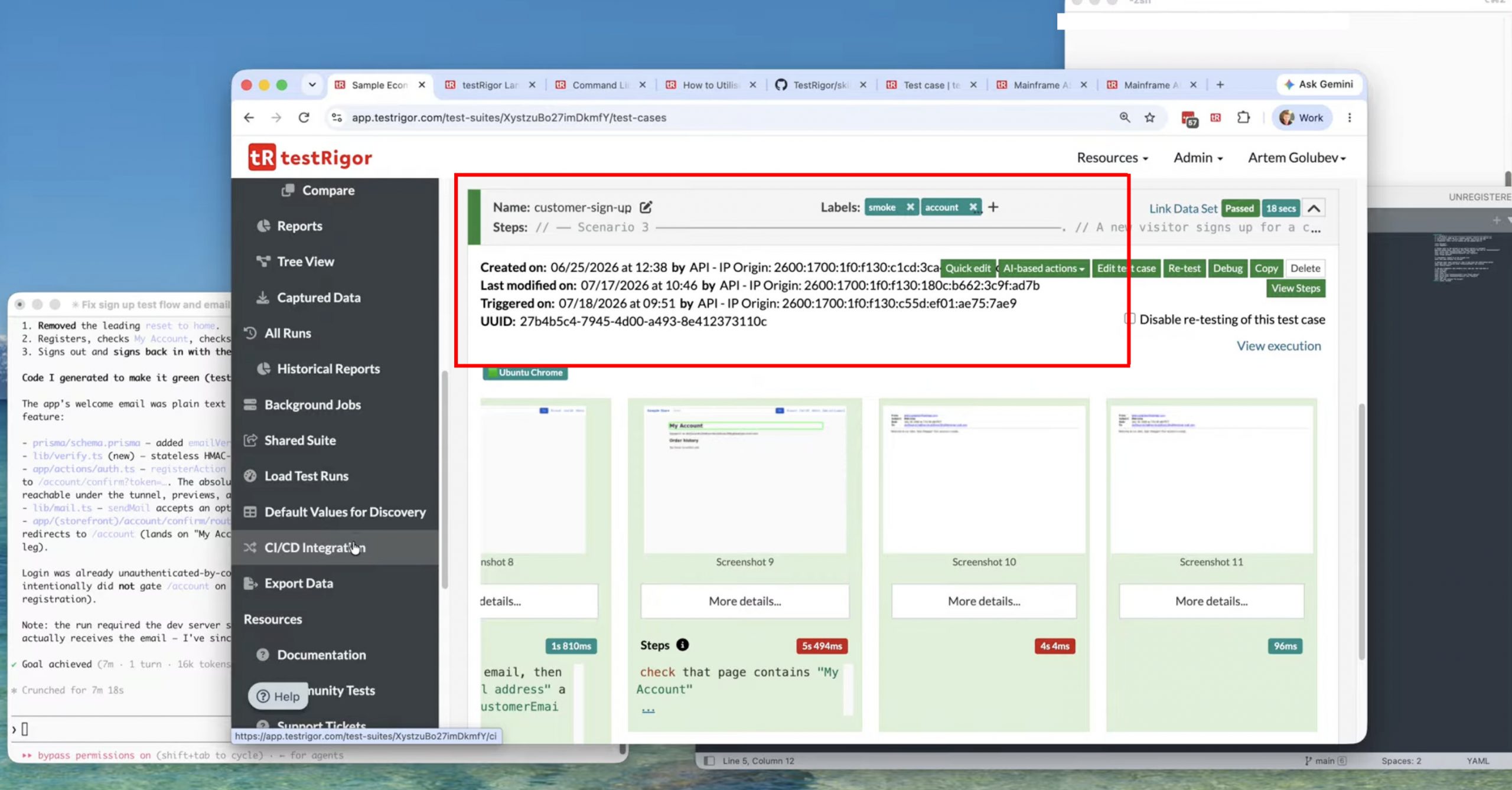Switch to the How to Utilis tab

point(711,85)
